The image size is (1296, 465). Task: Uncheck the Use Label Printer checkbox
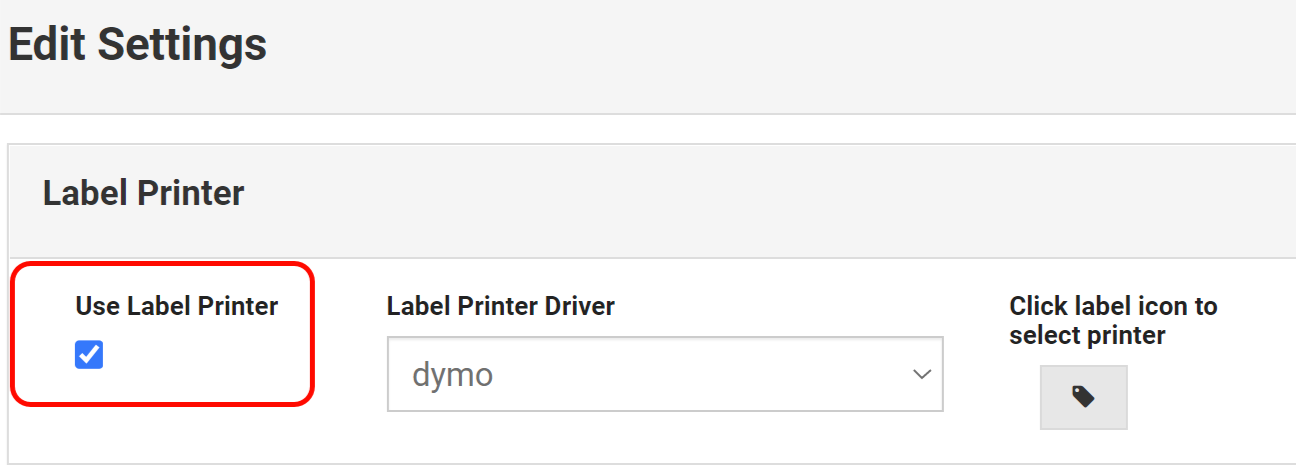coord(89,354)
